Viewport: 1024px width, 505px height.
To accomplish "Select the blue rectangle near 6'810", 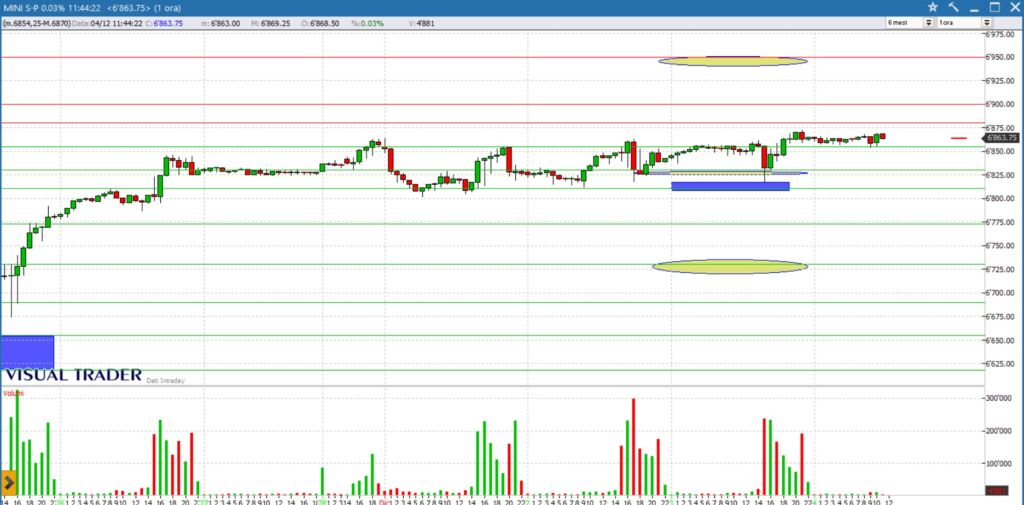I will tap(730, 186).
